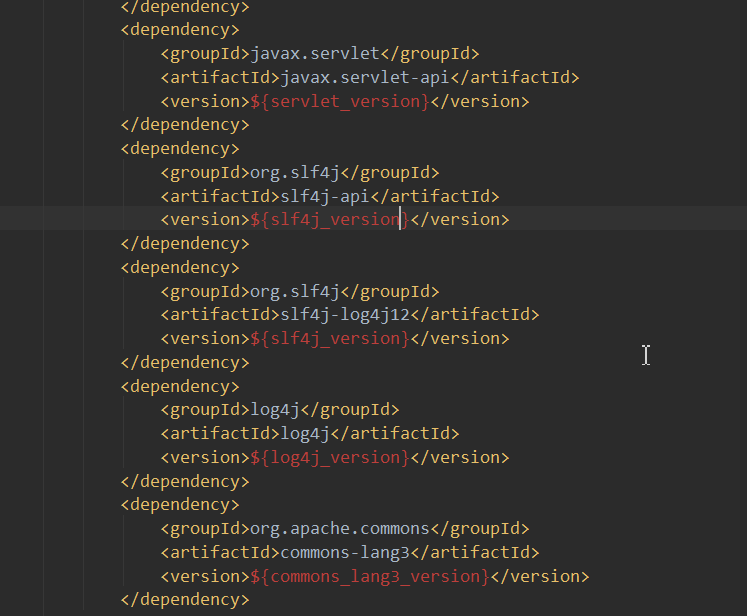
Task: Click org.slf4j groupId above slf4j-log4j12
Action: tap(294, 291)
